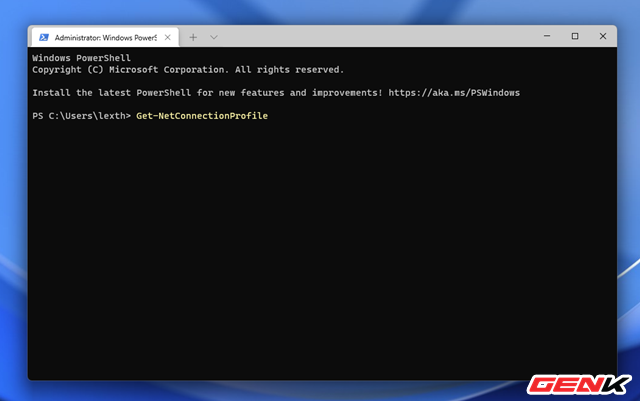Open a new tab with plus button
Viewport: 640px width, 401px height.
[193, 37]
